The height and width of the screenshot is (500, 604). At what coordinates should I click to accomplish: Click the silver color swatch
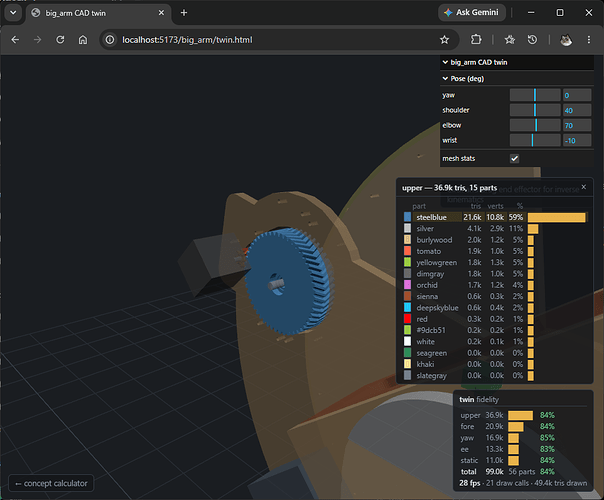(407, 228)
